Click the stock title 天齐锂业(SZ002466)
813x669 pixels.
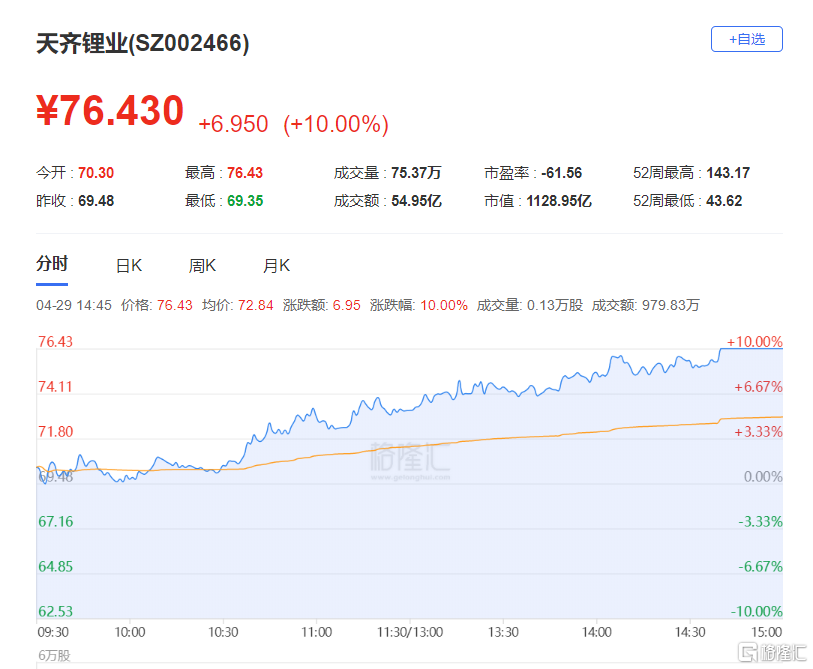click(143, 43)
